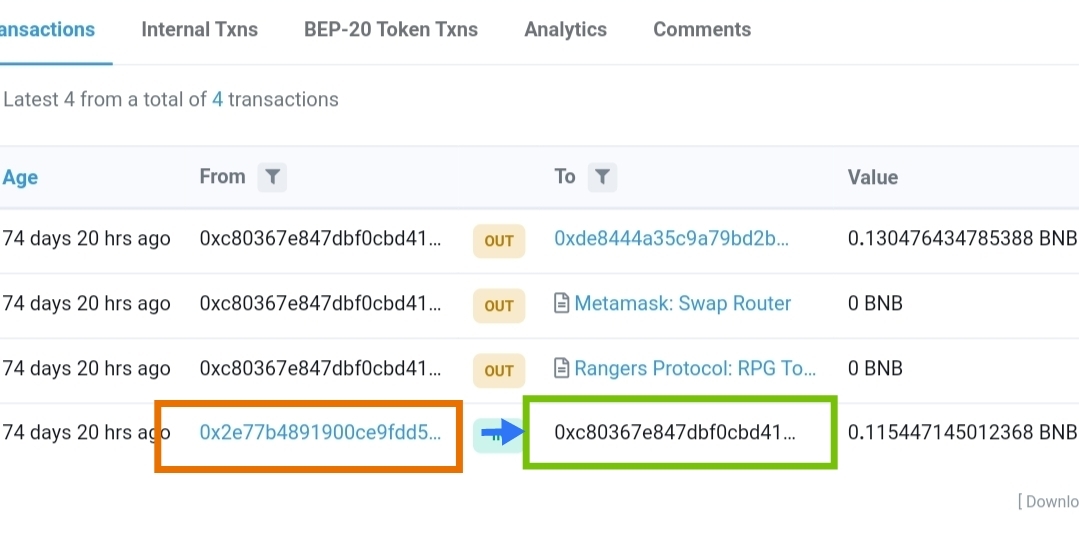Click the contract icon beside Metamask: Swap Router
The width and height of the screenshot is (1079, 554).
point(562,303)
